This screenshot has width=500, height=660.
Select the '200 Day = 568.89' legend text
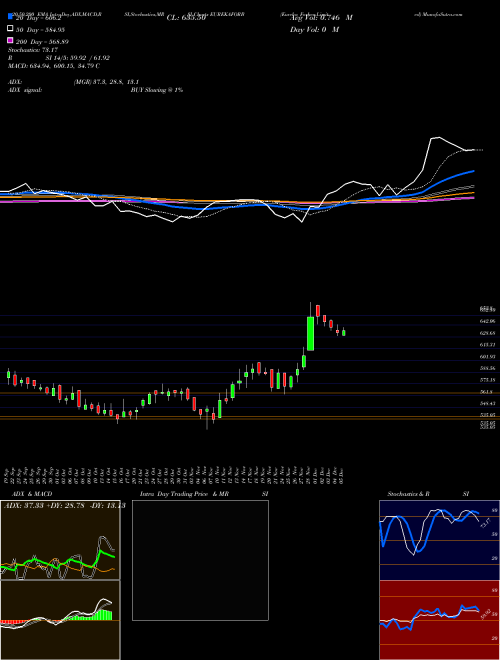pos(43,42)
